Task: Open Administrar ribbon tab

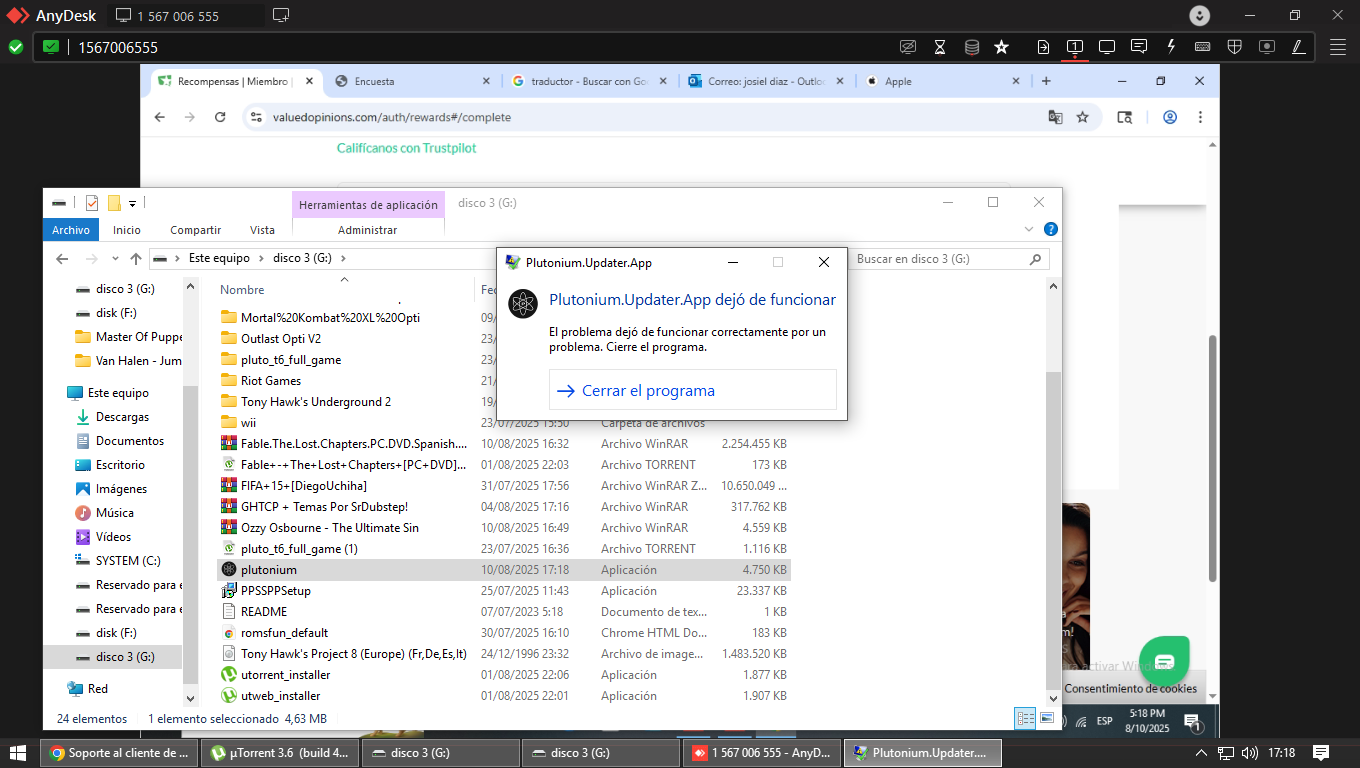Action: [x=368, y=230]
